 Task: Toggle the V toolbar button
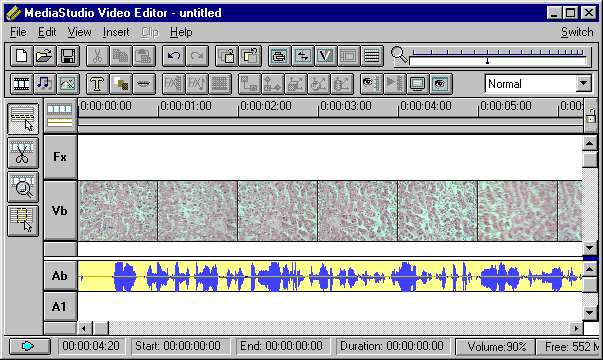point(326,56)
